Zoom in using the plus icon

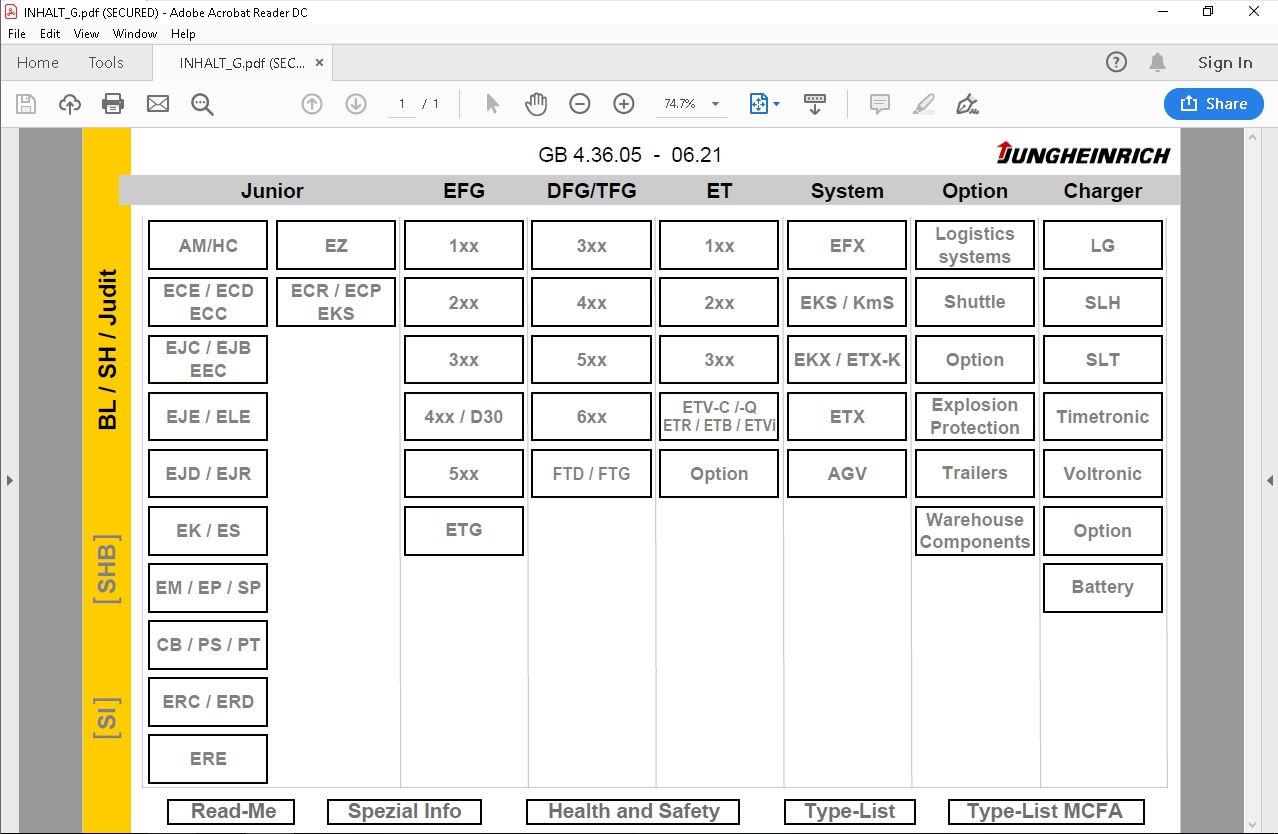623,103
